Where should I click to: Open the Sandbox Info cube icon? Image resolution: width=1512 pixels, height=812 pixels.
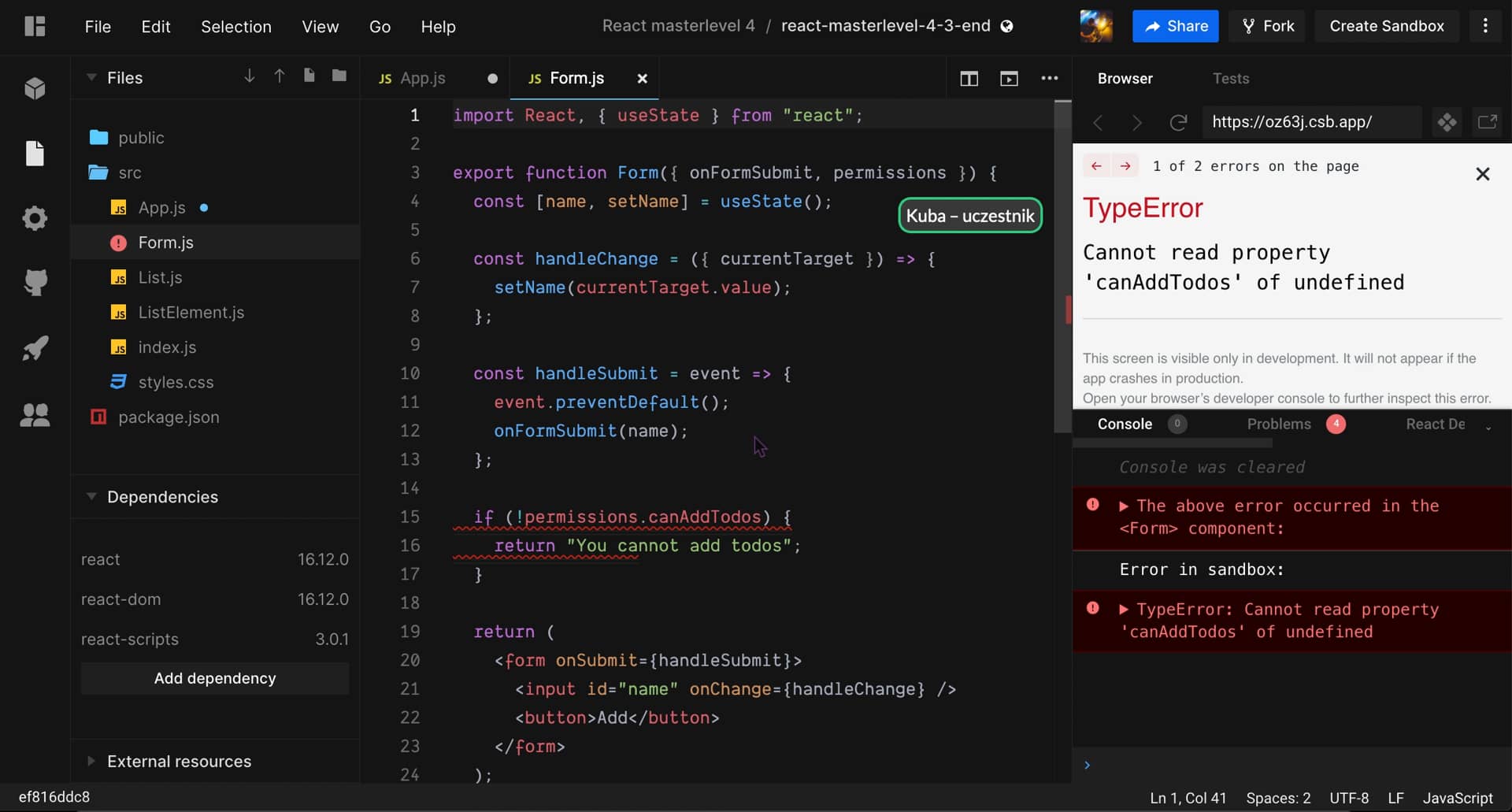coord(35,88)
